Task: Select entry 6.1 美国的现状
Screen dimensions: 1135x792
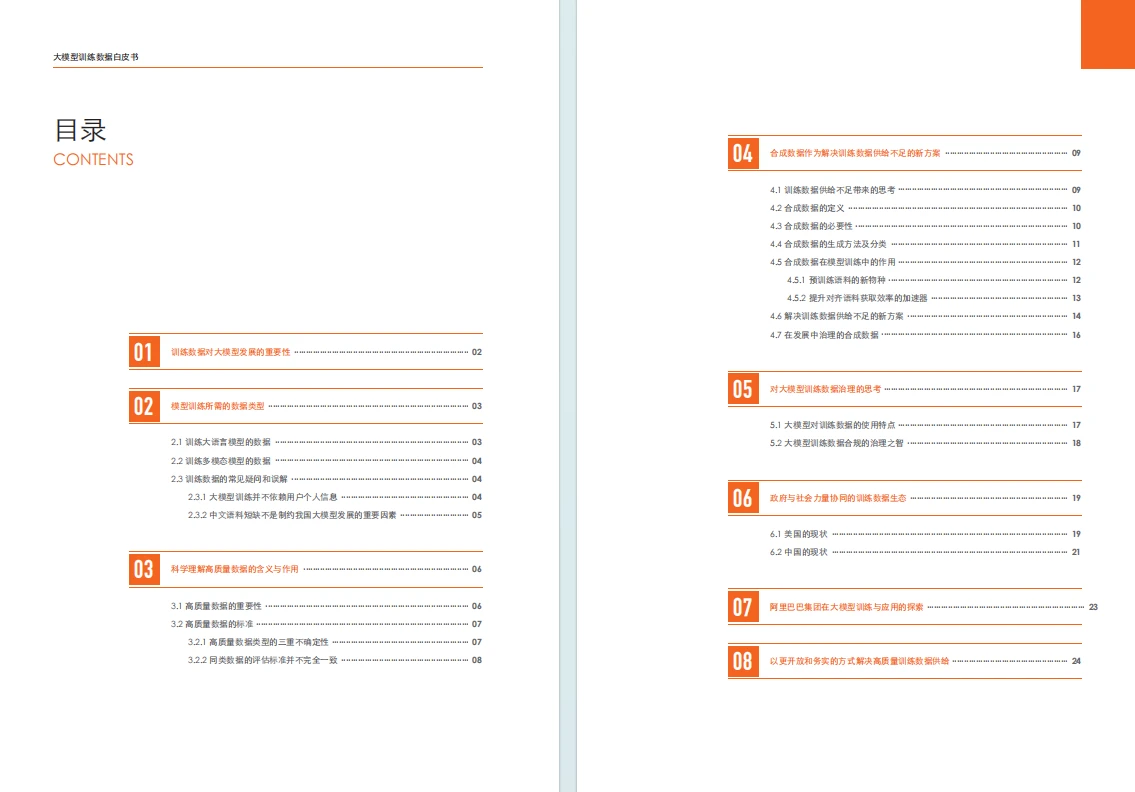Action: (798, 534)
